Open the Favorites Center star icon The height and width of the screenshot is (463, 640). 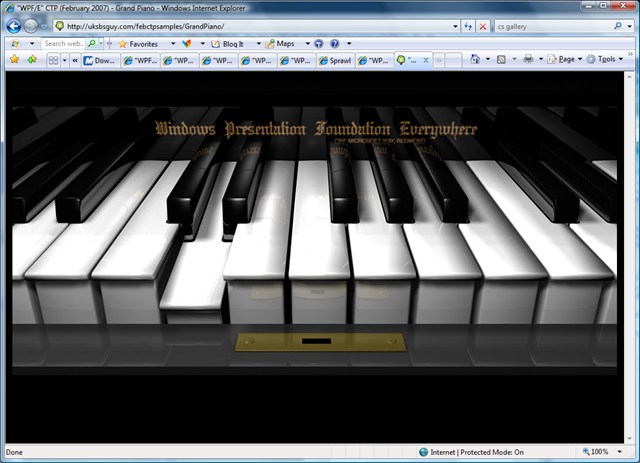(15, 60)
